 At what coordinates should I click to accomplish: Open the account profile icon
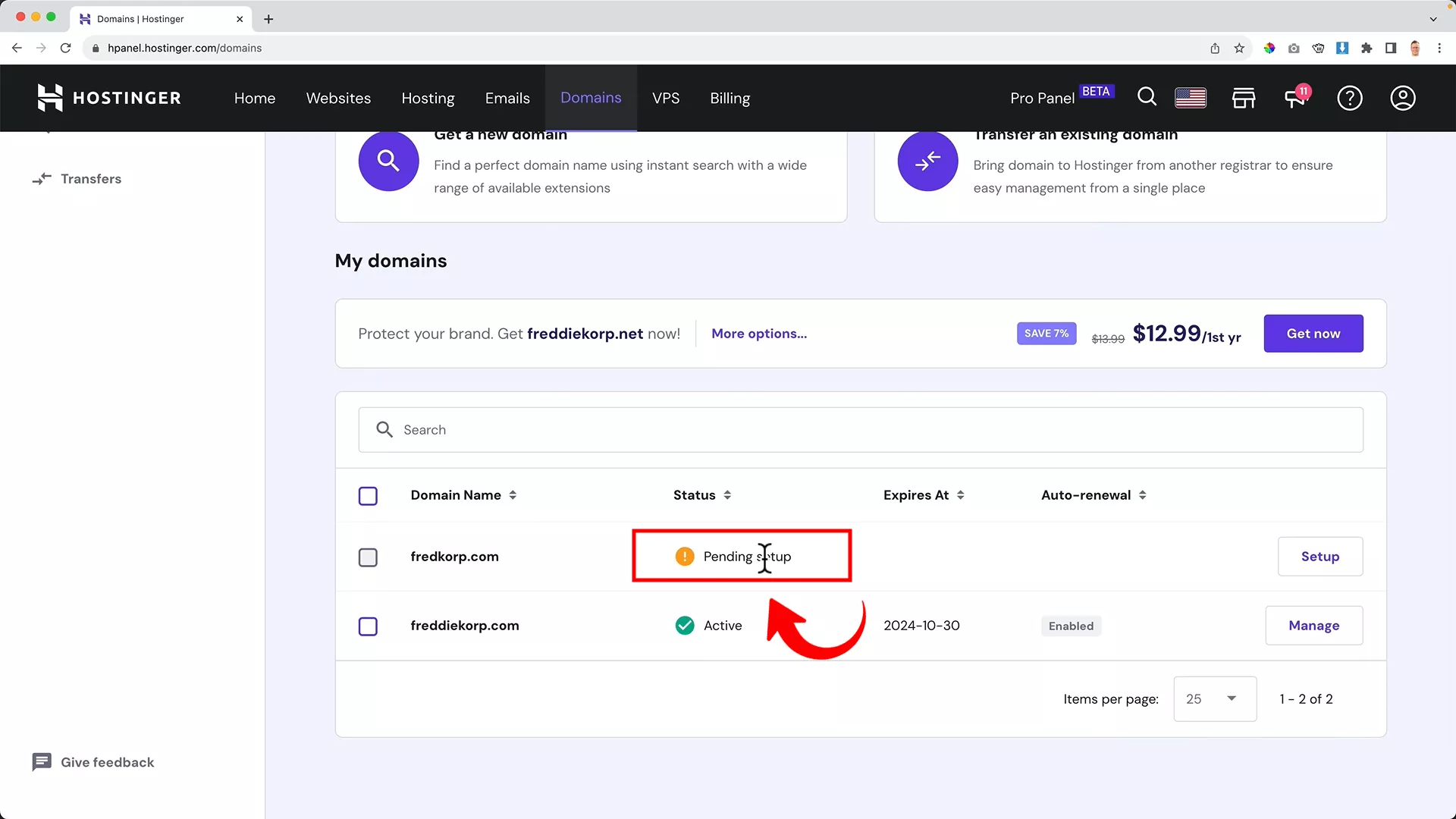[x=1402, y=98]
